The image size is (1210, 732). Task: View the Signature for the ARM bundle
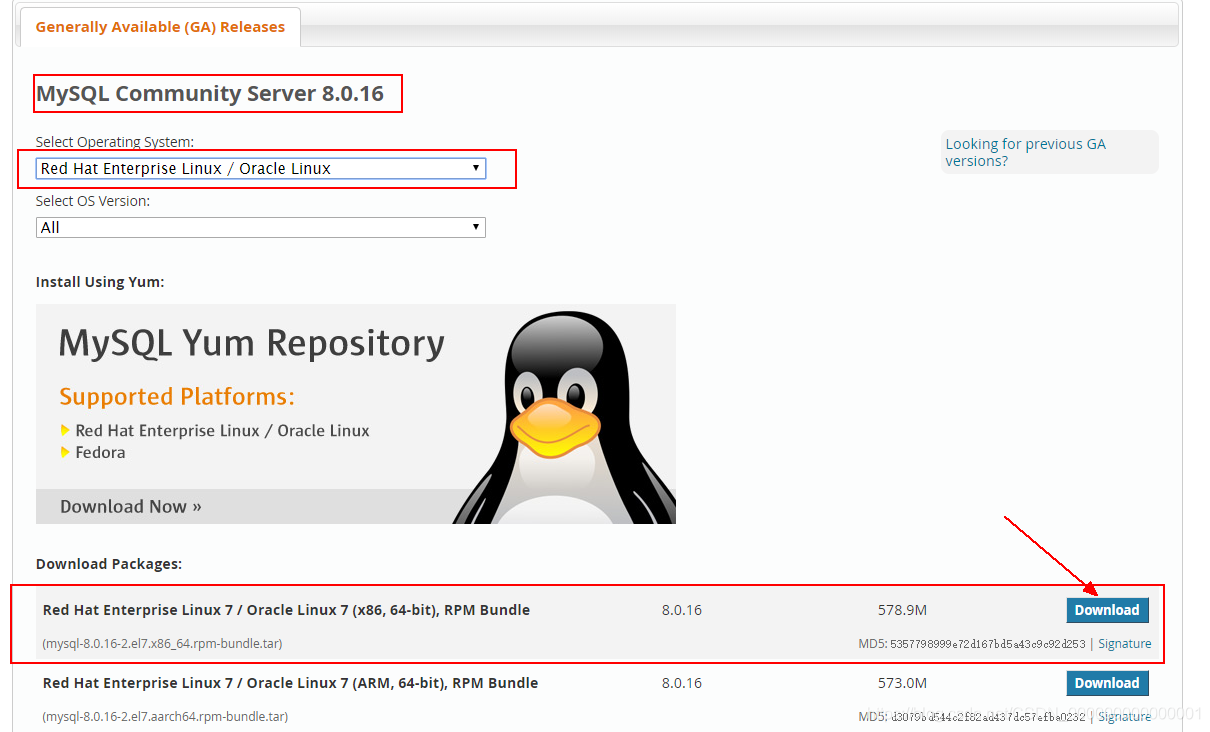point(1124,716)
